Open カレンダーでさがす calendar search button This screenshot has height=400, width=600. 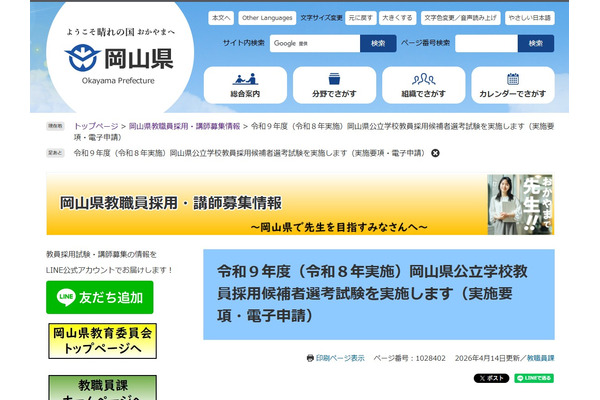[513, 85]
